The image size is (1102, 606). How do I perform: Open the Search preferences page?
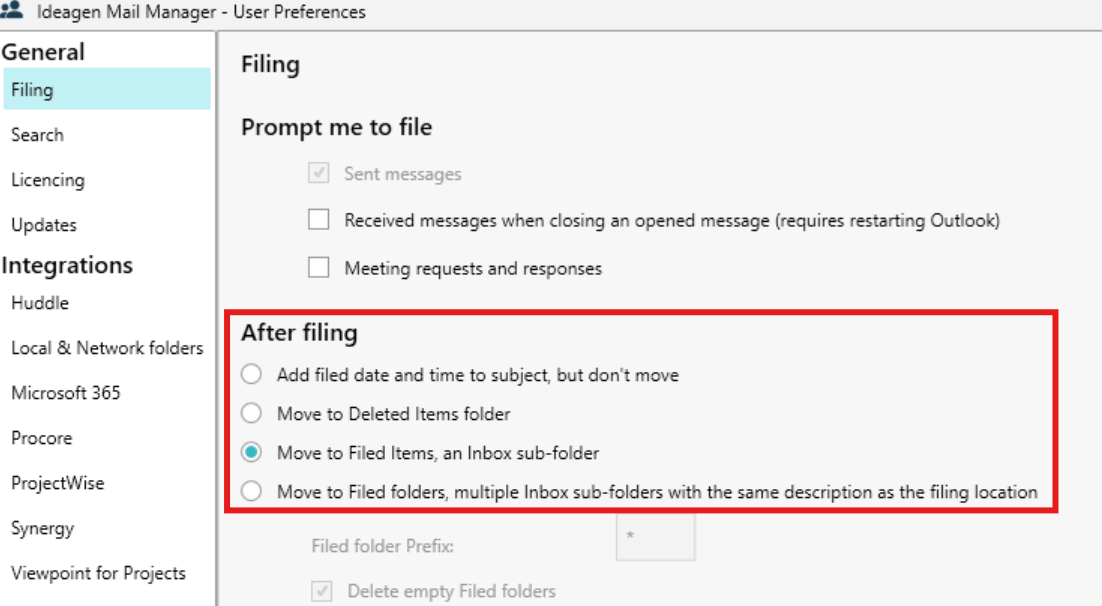coord(37,135)
